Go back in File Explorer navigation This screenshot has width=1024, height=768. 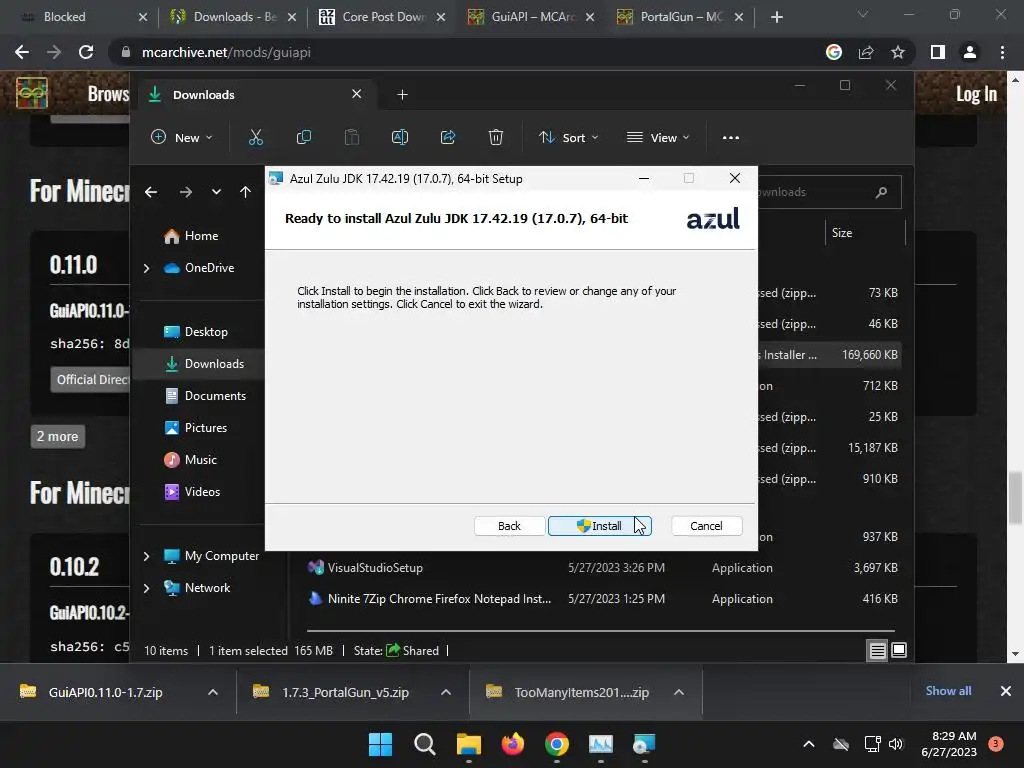[151, 192]
